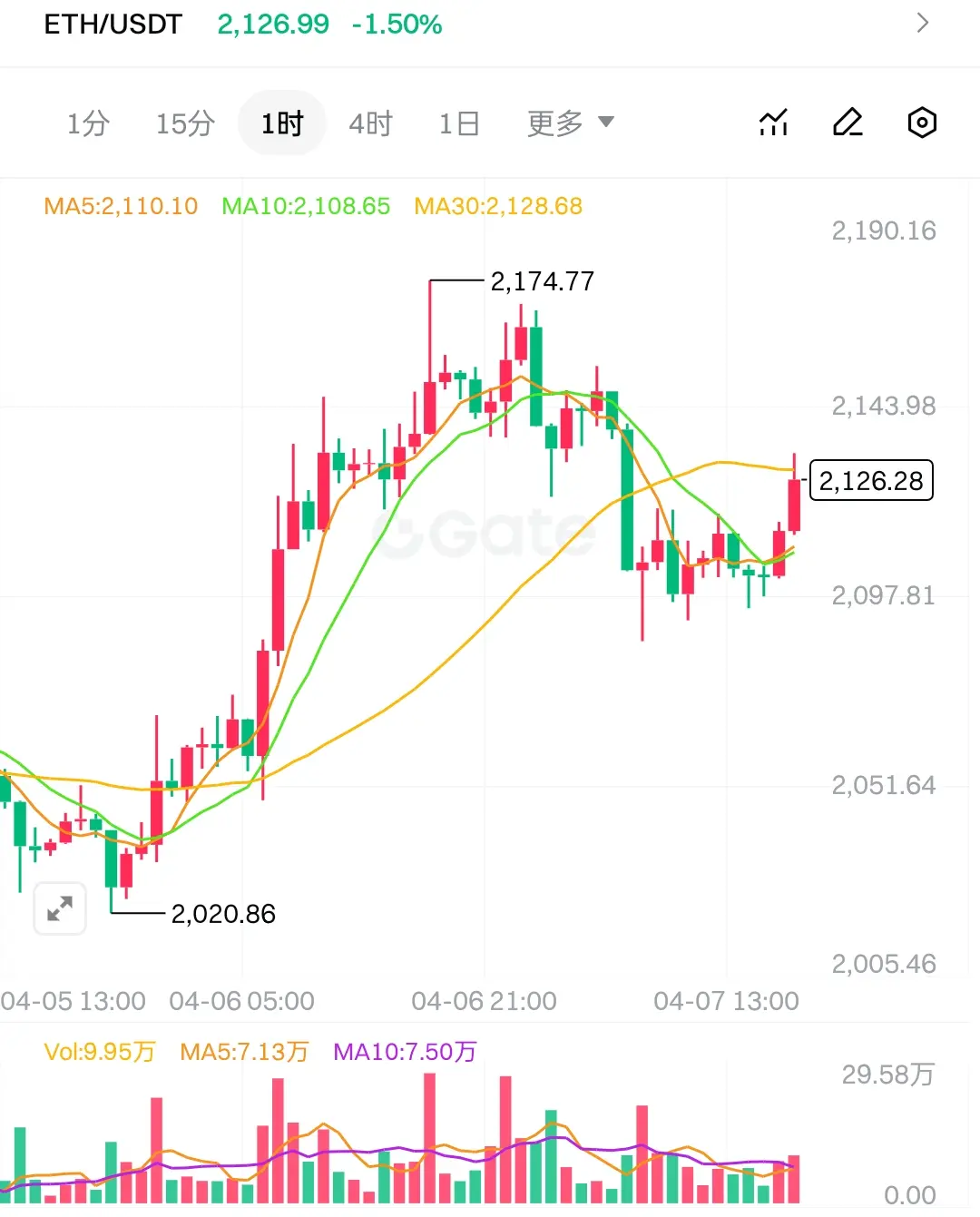Screen dimensions: 980x1217
Task: Tap the high price marker 2,174.77
Action: pos(543,281)
